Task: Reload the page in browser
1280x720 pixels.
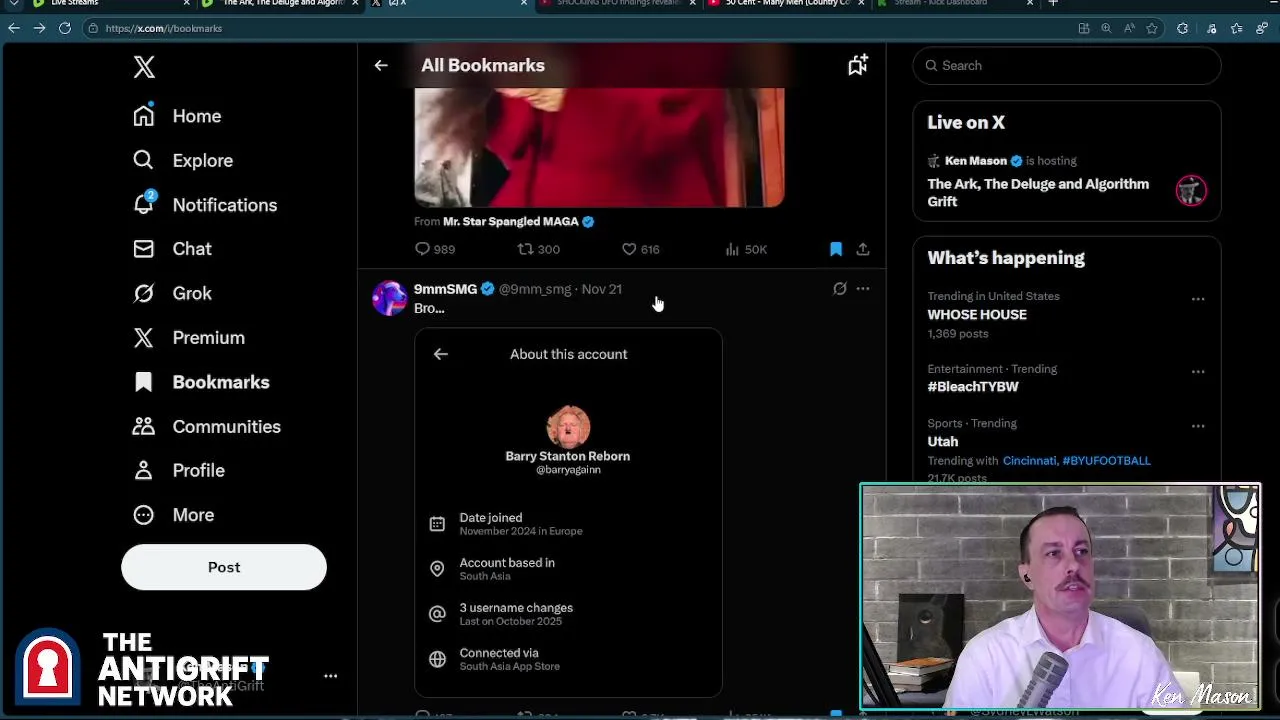Action: click(65, 28)
